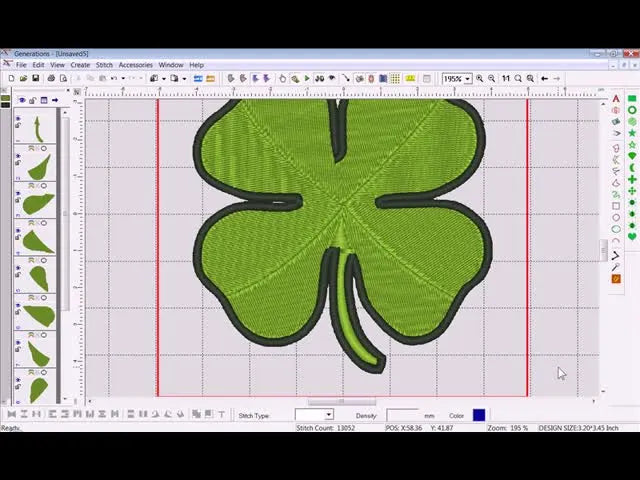This screenshot has width=640, height=480.
Task: Expand the paste options dropdown arrow
Action: point(184,78)
